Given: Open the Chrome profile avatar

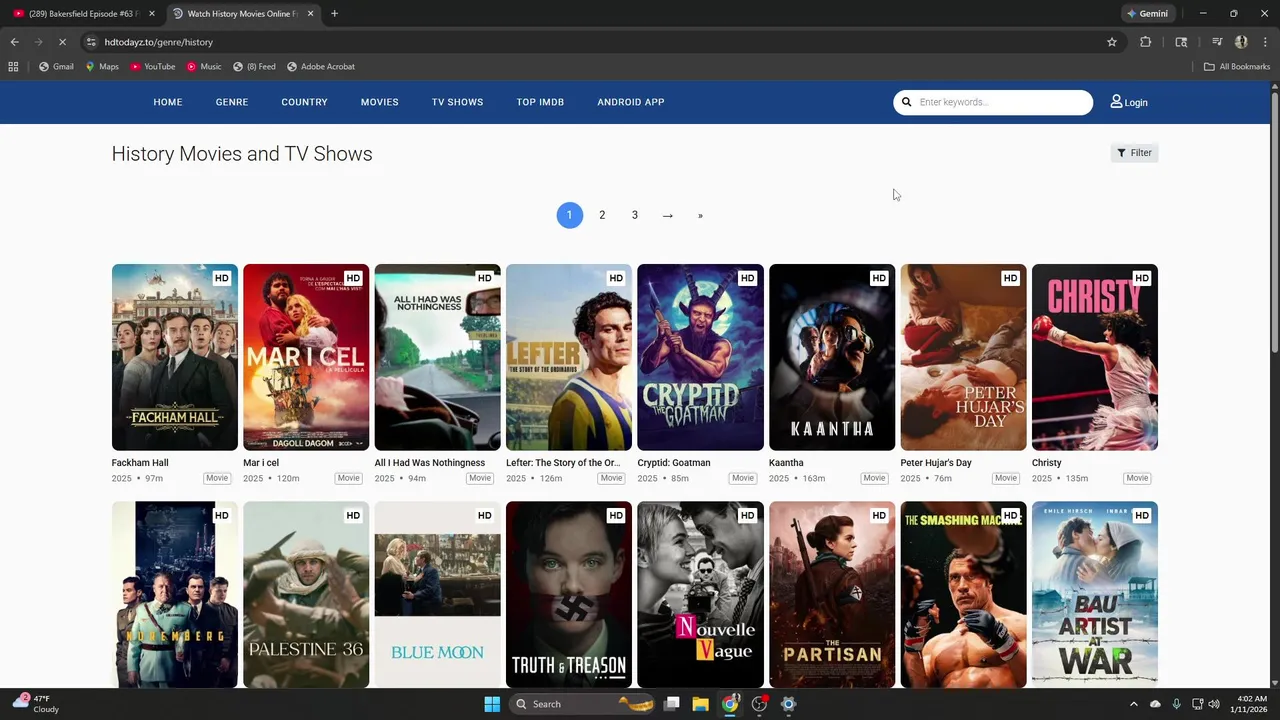Looking at the screenshot, I should tap(1241, 42).
